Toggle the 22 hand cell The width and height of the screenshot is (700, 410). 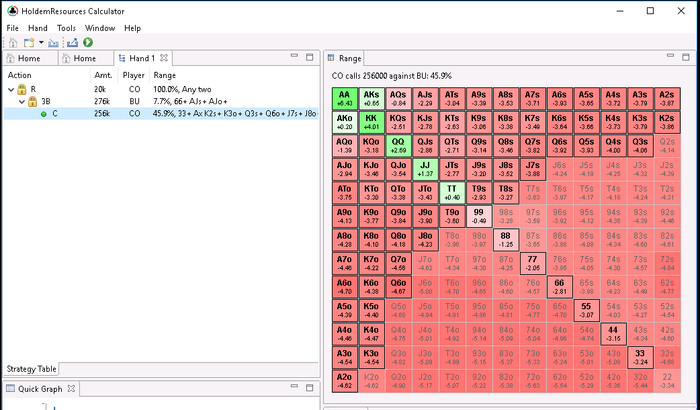point(667,381)
